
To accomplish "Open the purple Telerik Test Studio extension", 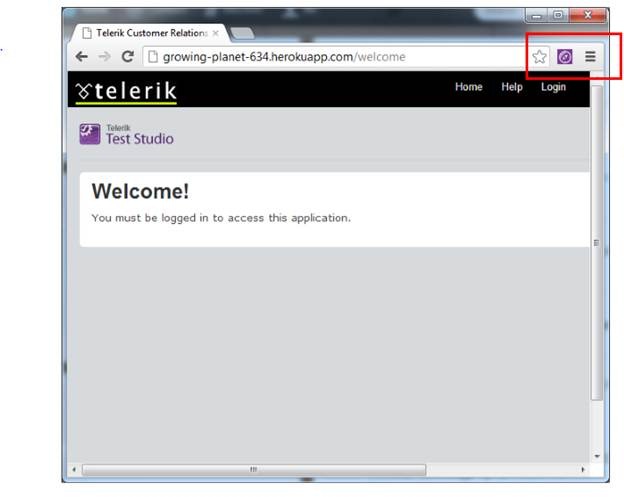I will pos(564,57).
